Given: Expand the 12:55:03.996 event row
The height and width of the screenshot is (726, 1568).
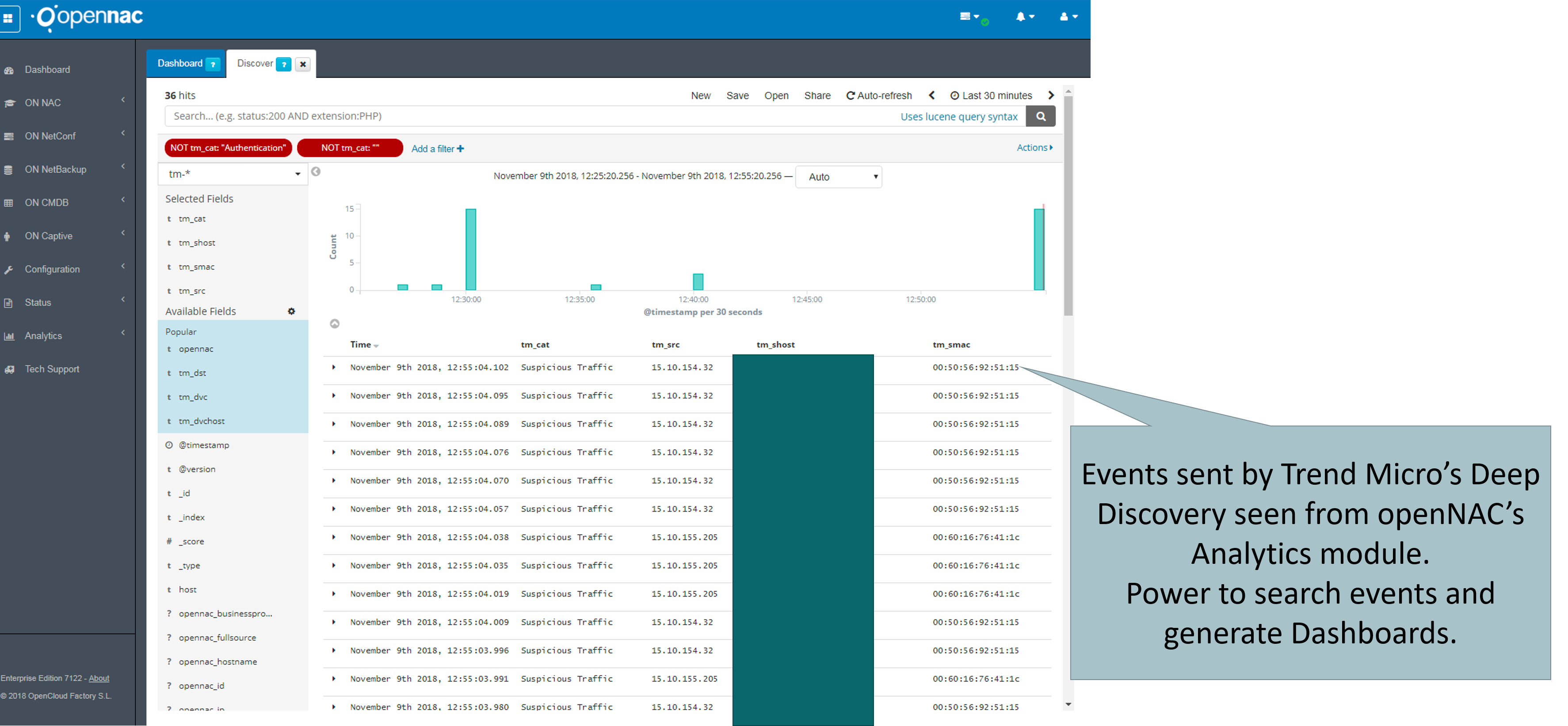Looking at the screenshot, I should (334, 650).
